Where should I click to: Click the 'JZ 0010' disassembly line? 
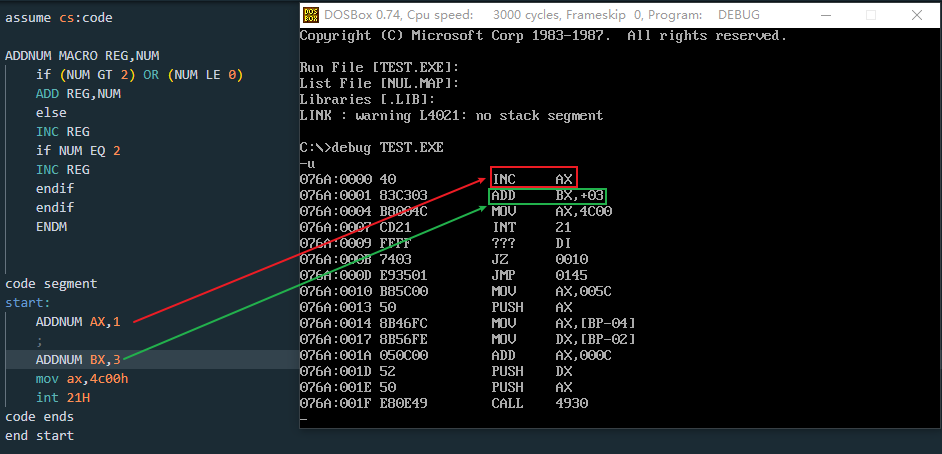[540, 259]
